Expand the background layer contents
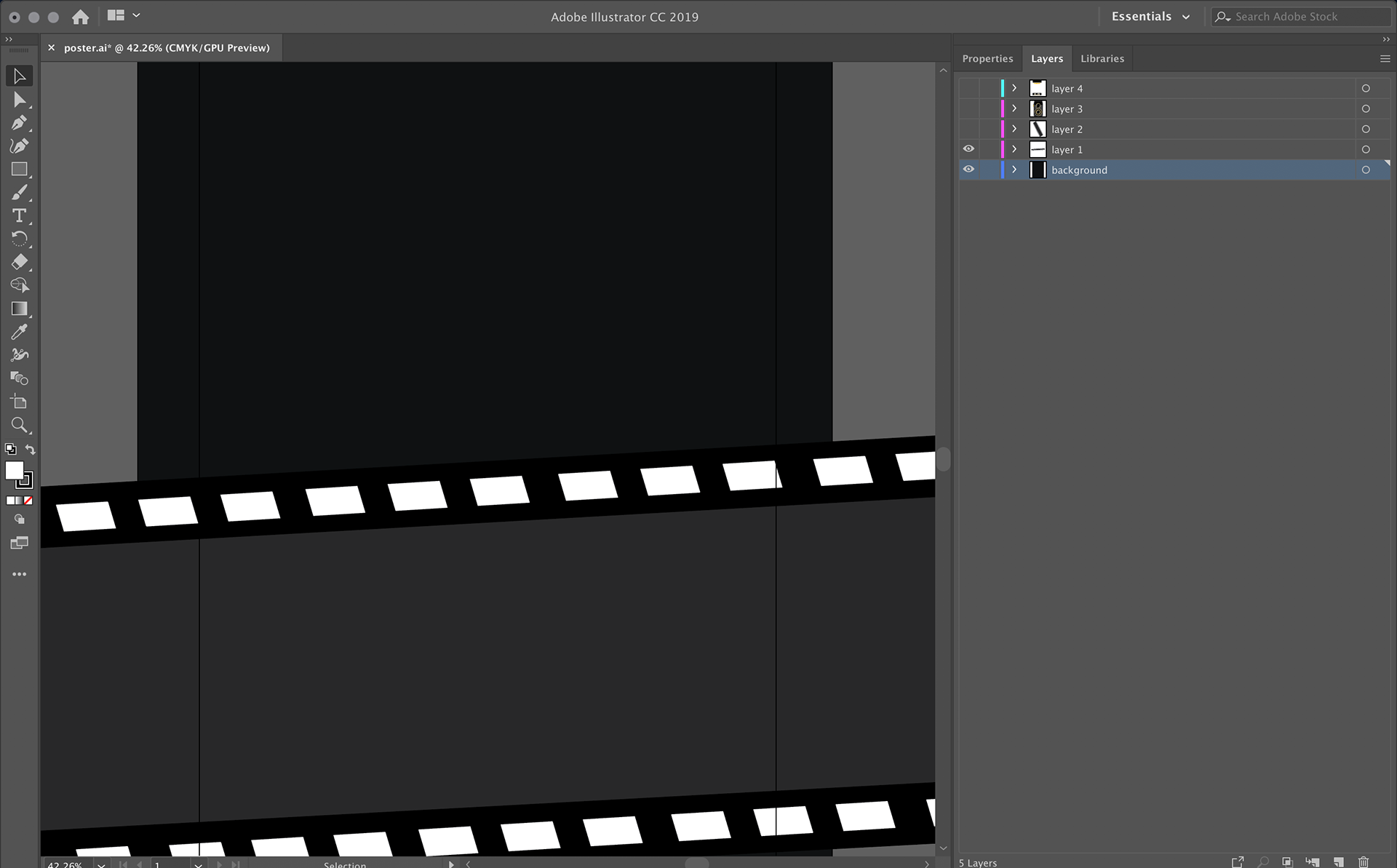Image resolution: width=1397 pixels, height=868 pixels. tap(1014, 170)
